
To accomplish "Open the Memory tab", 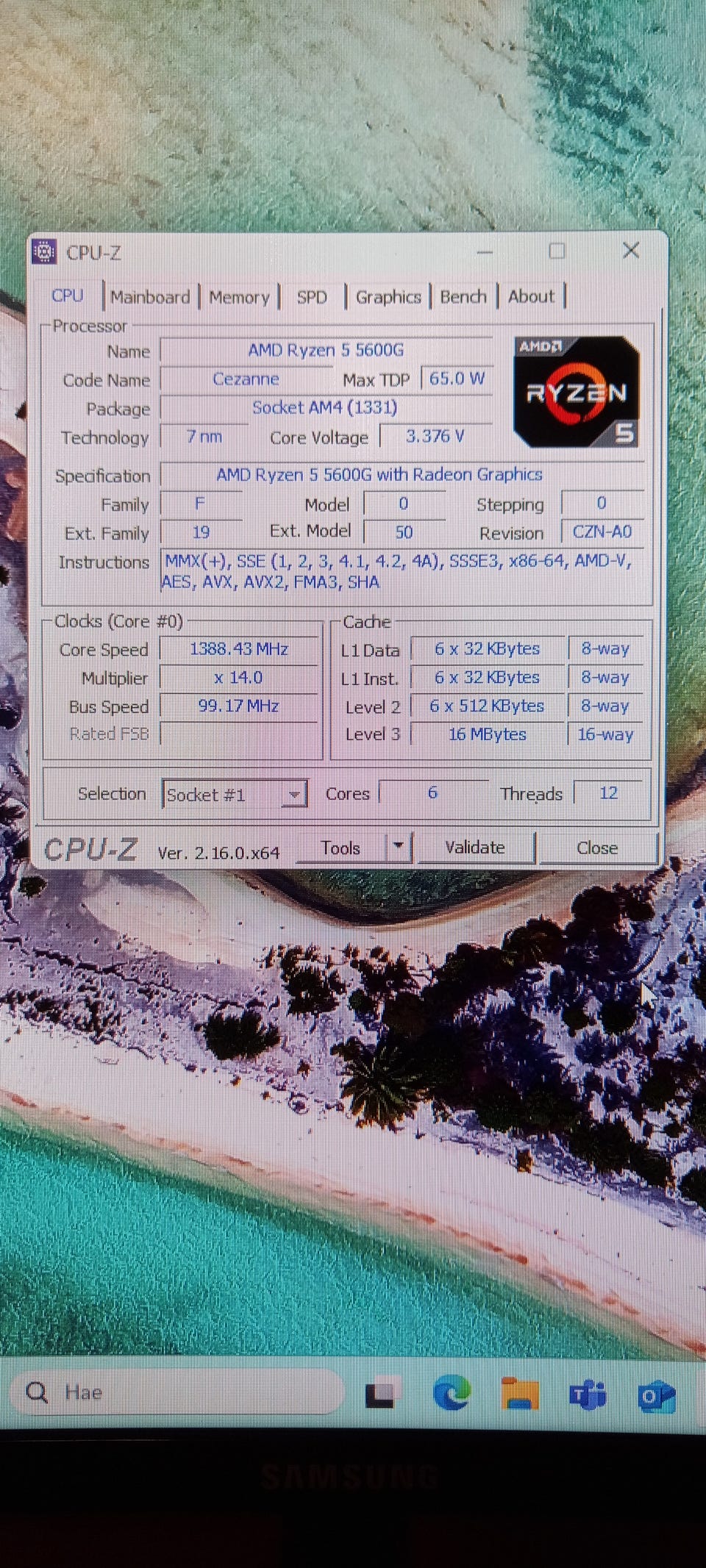I will tap(240, 297).
